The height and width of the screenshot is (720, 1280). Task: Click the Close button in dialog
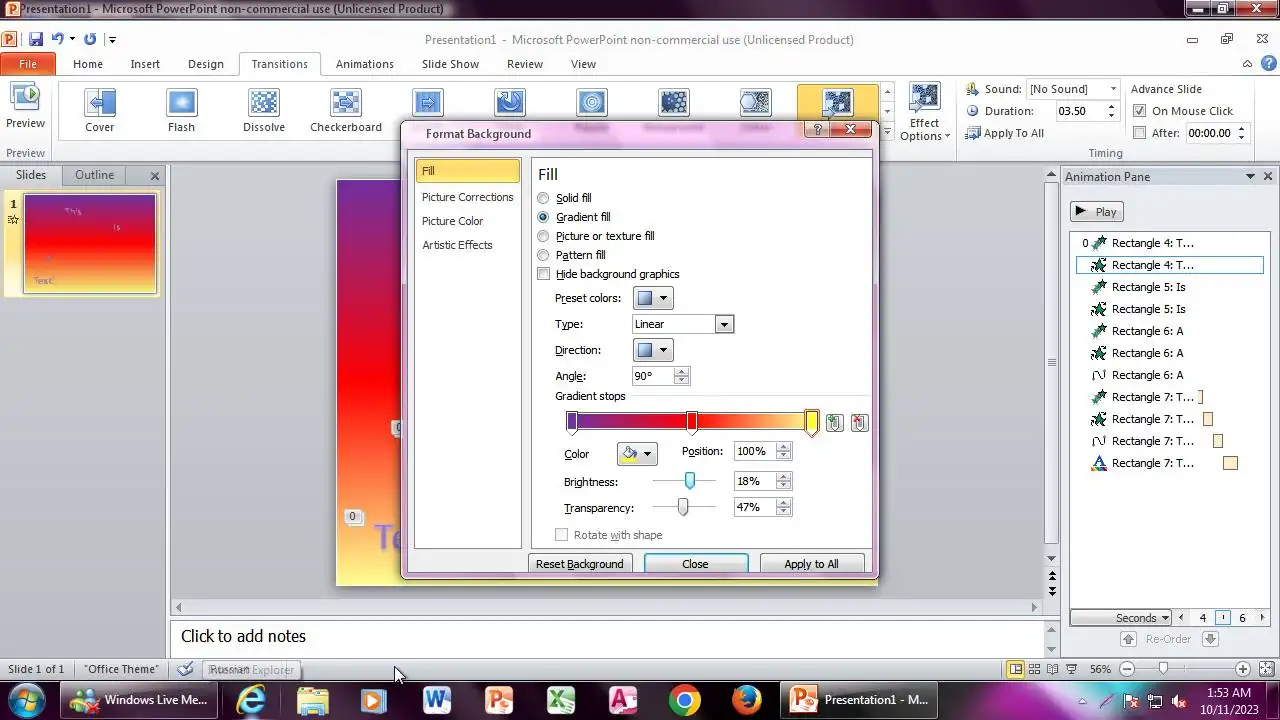point(695,564)
